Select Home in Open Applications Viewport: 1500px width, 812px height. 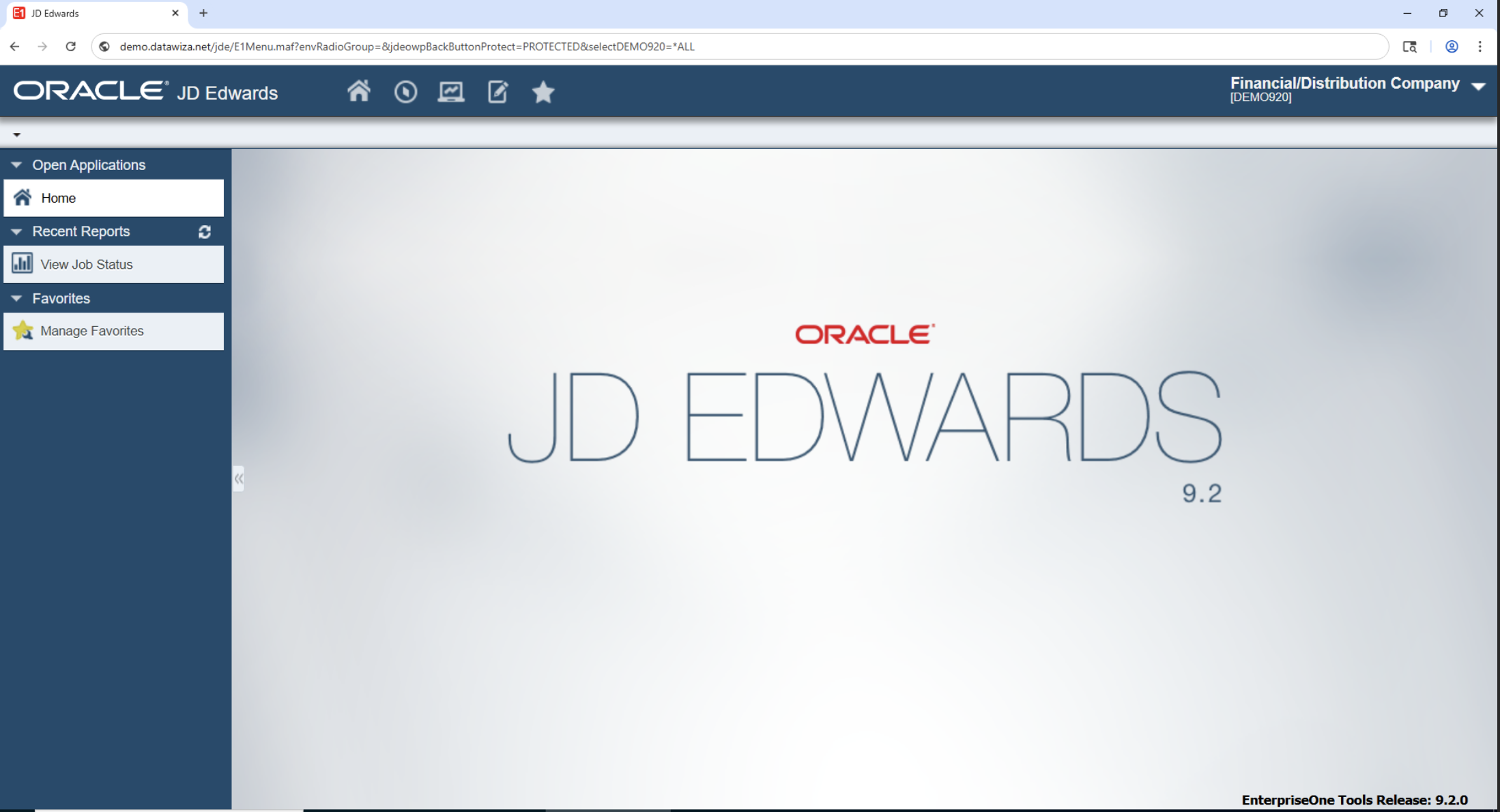tap(113, 198)
